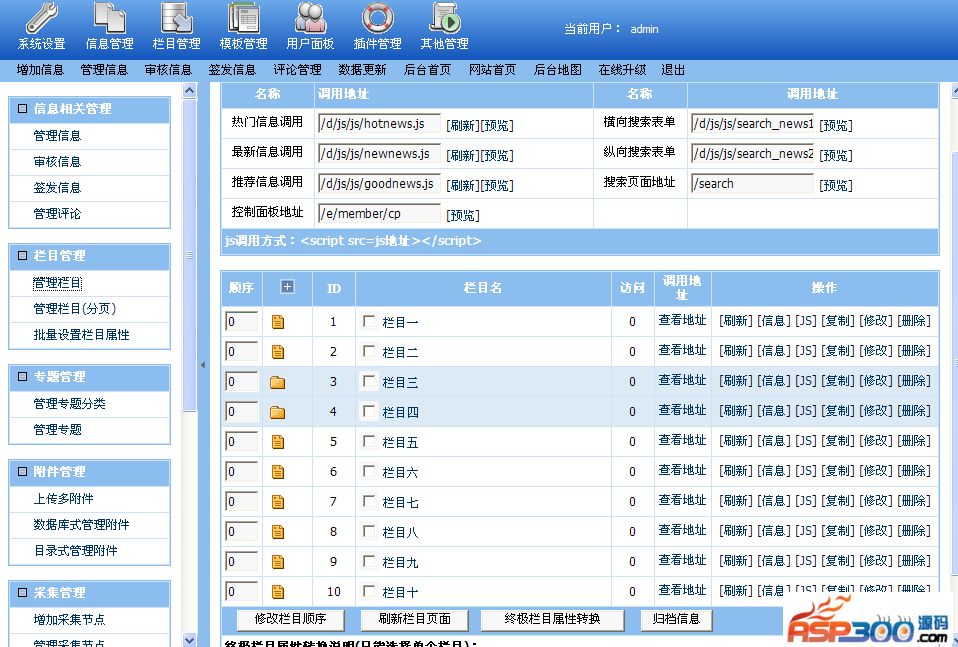Click the 信息管理 documents icon
Viewport: 958px width, 647px height.
pyautogui.click(x=109, y=18)
